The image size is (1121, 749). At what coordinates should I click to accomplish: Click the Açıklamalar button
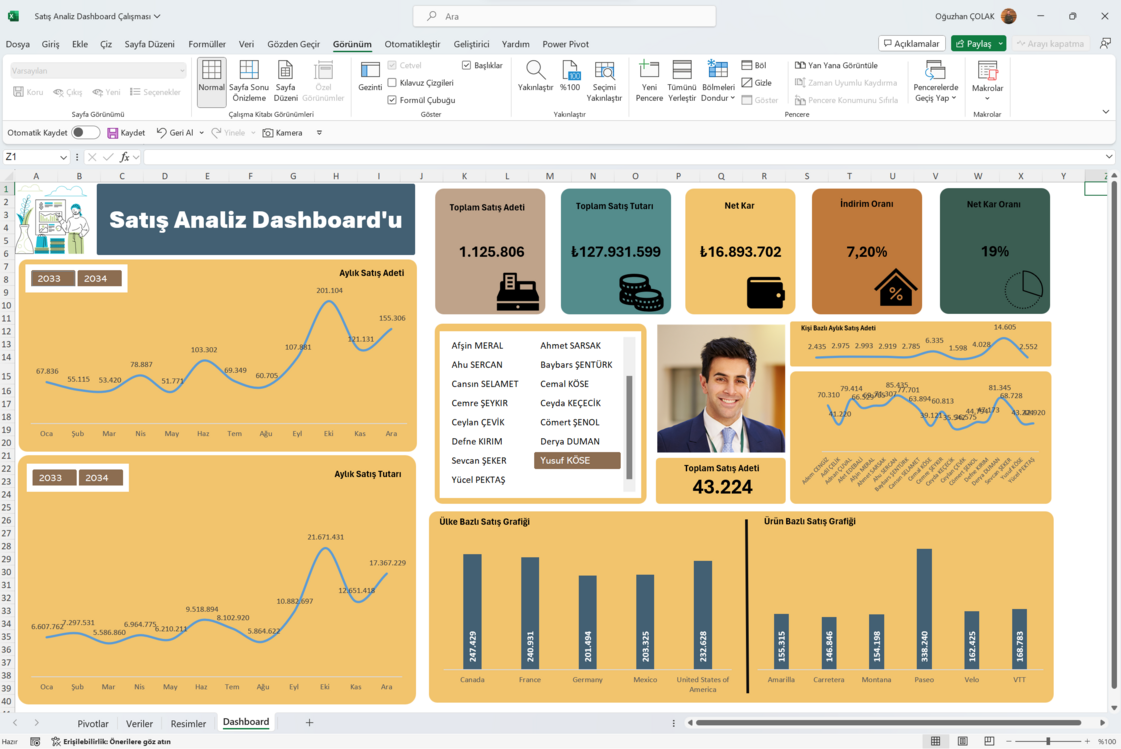(x=912, y=44)
